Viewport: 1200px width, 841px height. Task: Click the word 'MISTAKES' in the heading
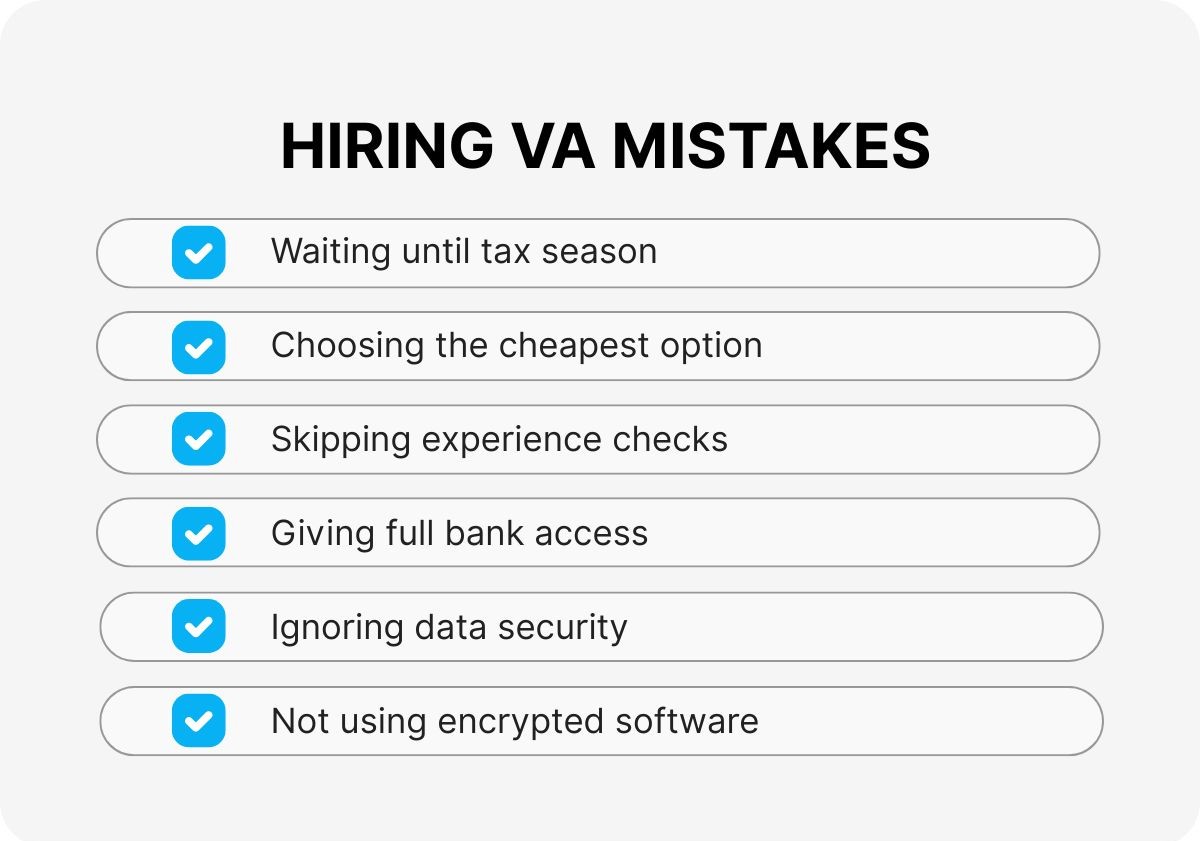click(x=771, y=147)
